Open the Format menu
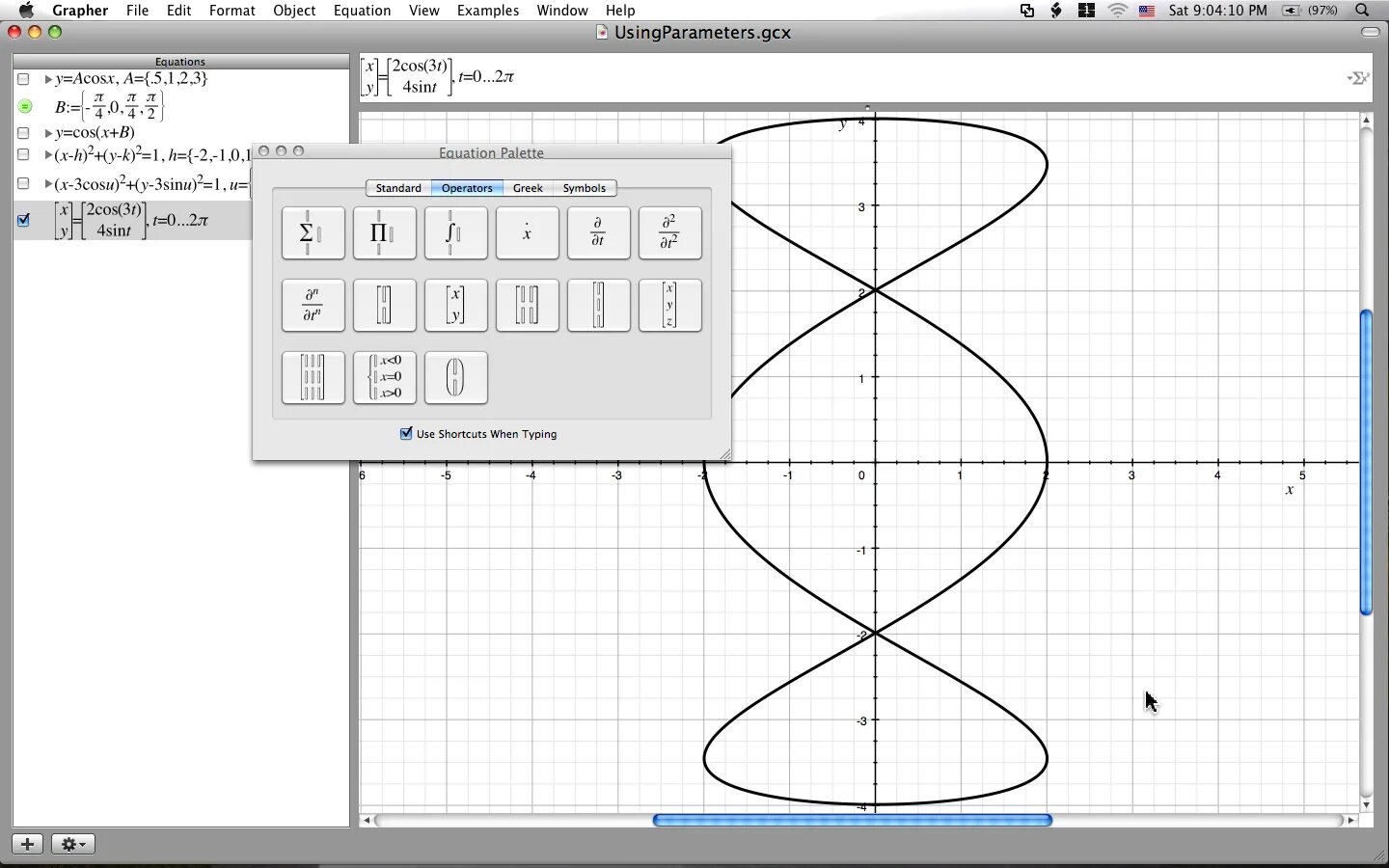Image resolution: width=1389 pixels, height=868 pixels. tap(232, 11)
